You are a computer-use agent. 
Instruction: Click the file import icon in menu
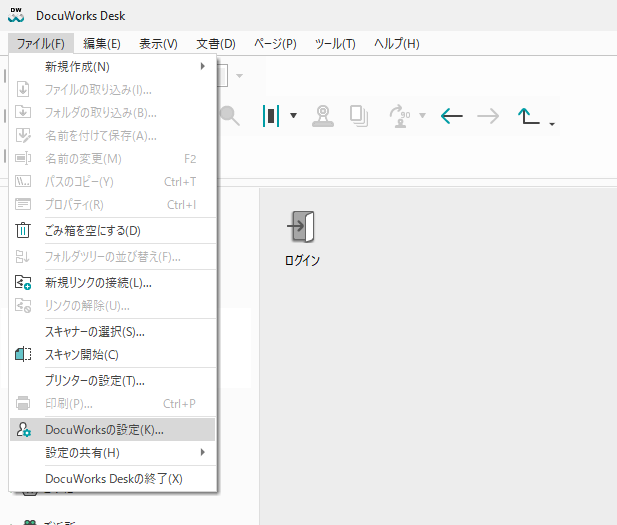pyautogui.click(x=23, y=89)
